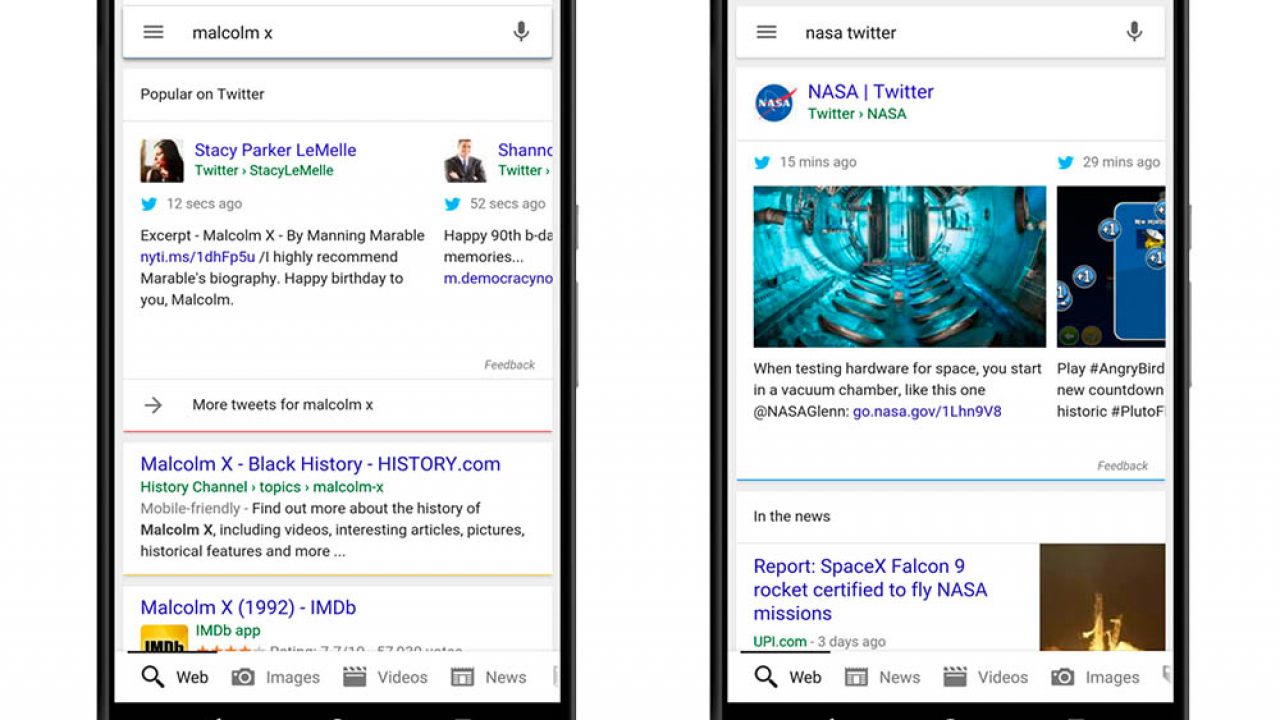Viewport: 1280px width, 720px height.
Task: Open the go.nasa.gov/1Lhn9V8 link
Action: click(926, 411)
